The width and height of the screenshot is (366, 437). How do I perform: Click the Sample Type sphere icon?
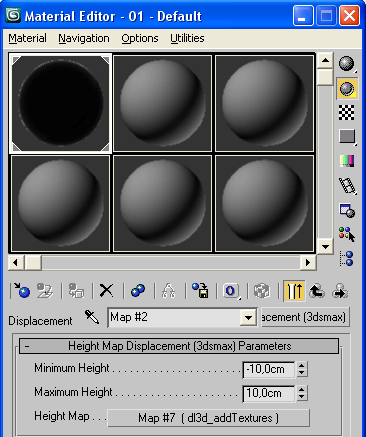pos(347,64)
